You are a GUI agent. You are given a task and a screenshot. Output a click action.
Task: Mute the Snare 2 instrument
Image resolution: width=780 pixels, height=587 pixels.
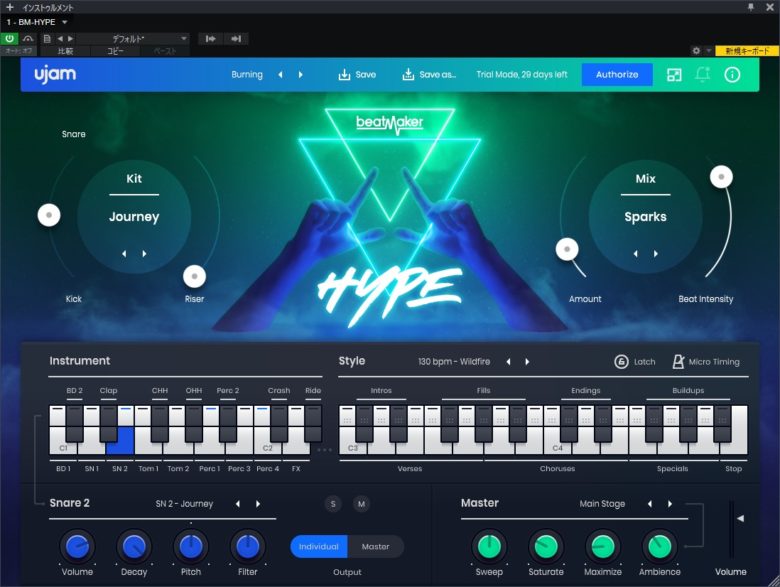tap(362, 504)
